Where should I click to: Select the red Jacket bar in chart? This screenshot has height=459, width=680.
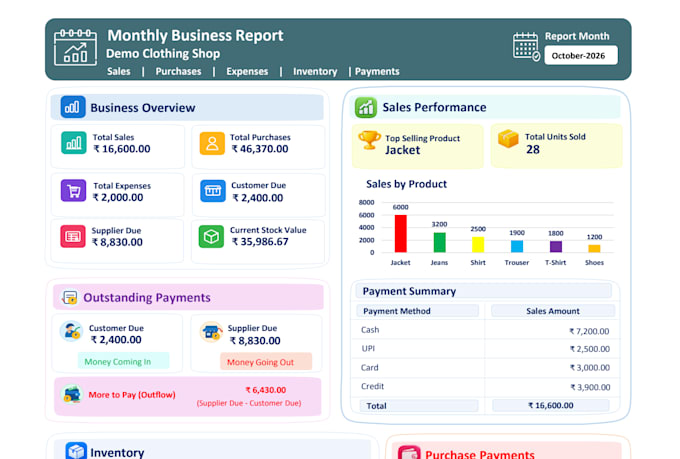click(x=400, y=233)
